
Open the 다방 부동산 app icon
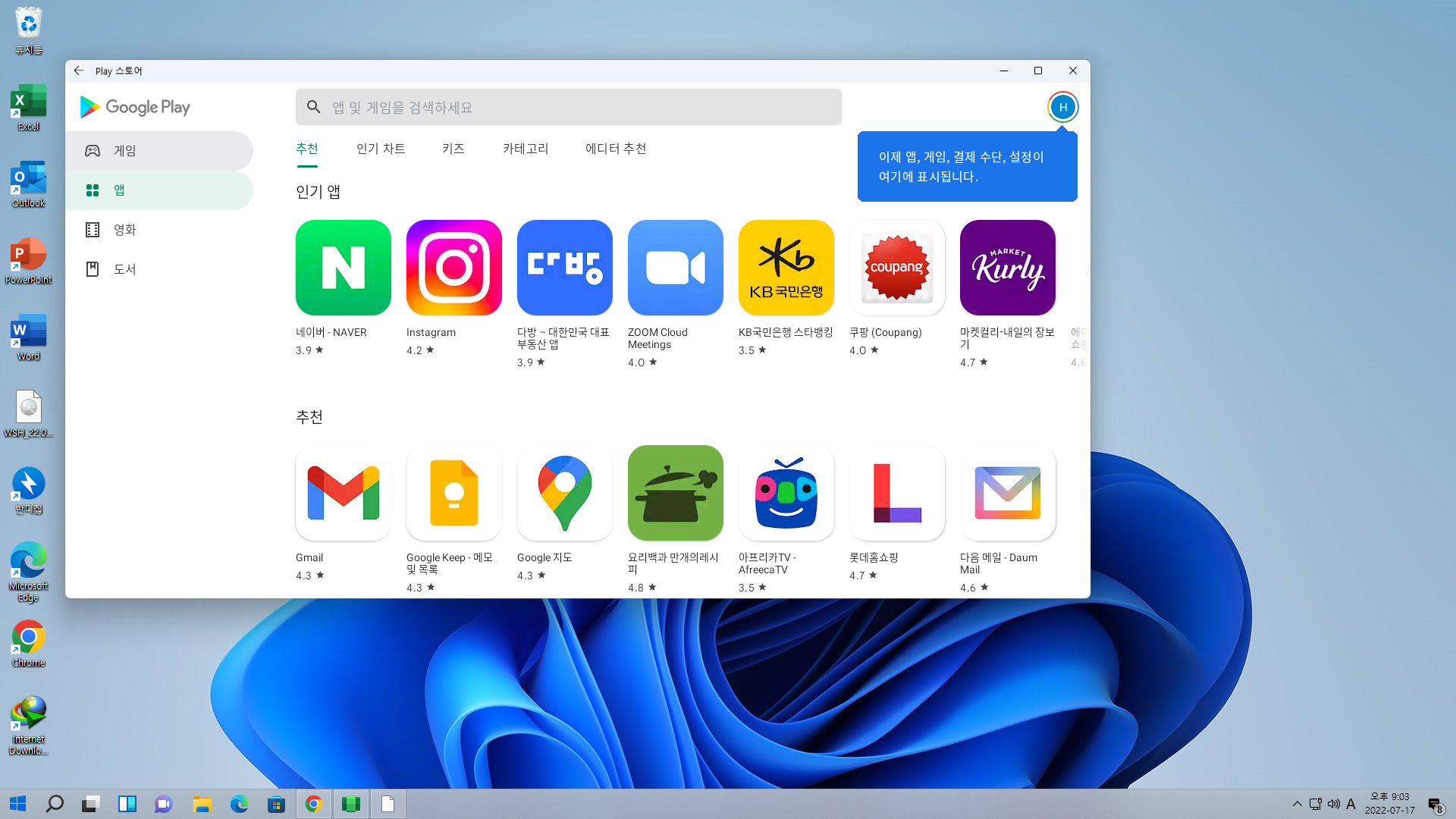(x=565, y=268)
